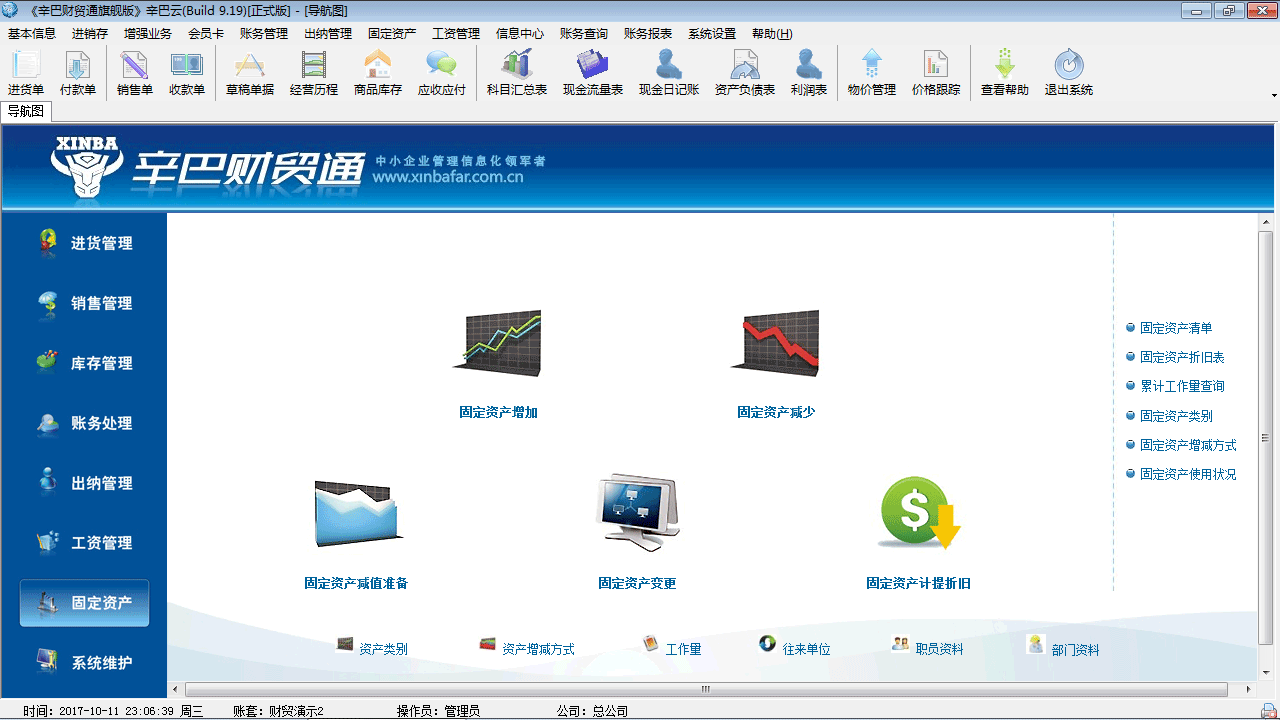The image size is (1280, 720).
Task: Open the 收款单 toolbar icon
Action: pyautogui.click(x=187, y=73)
